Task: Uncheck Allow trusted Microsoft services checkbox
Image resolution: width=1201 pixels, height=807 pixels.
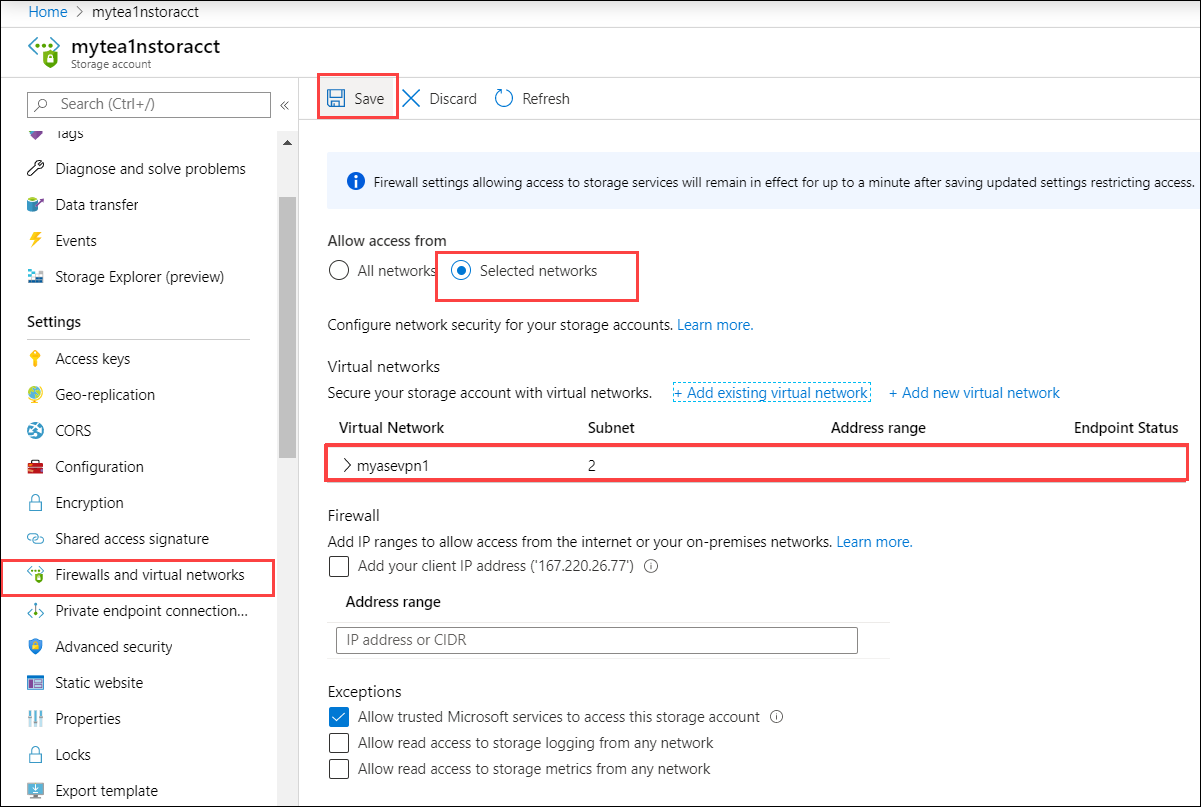Action: [x=339, y=717]
